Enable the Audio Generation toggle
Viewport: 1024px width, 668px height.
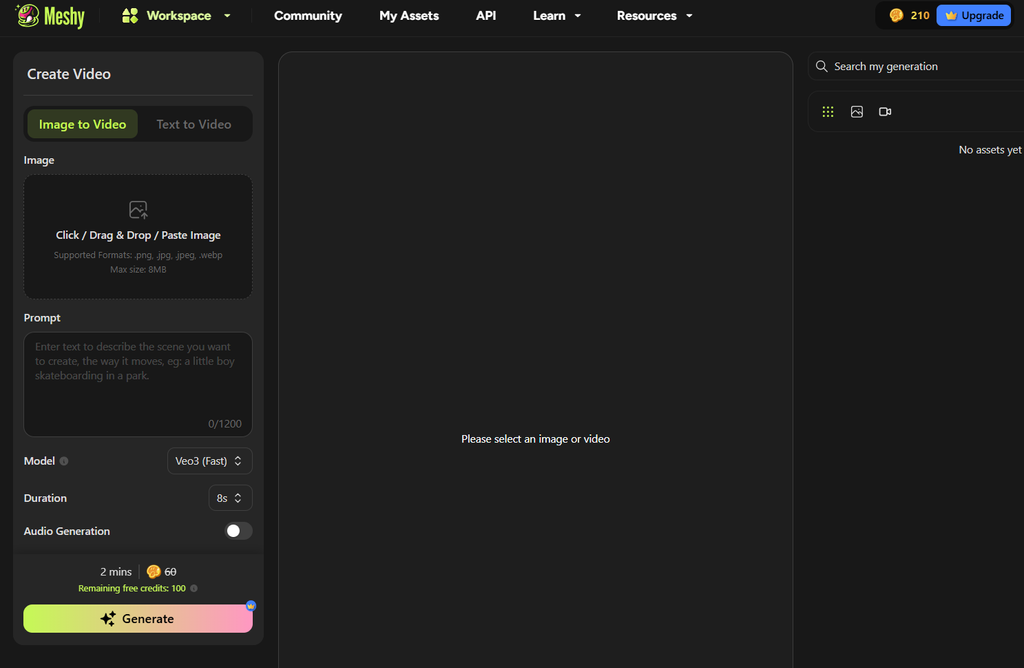click(x=238, y=531)
